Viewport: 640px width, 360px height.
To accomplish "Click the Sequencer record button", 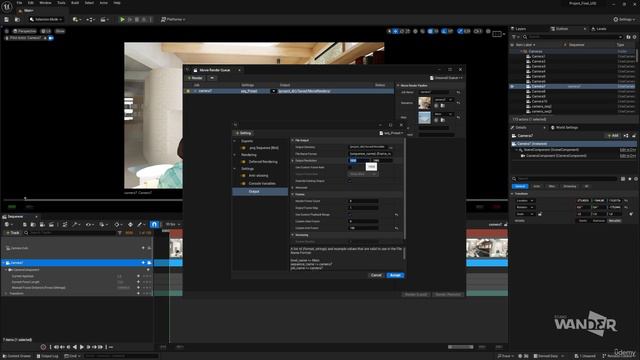I will tap(43, 347).
